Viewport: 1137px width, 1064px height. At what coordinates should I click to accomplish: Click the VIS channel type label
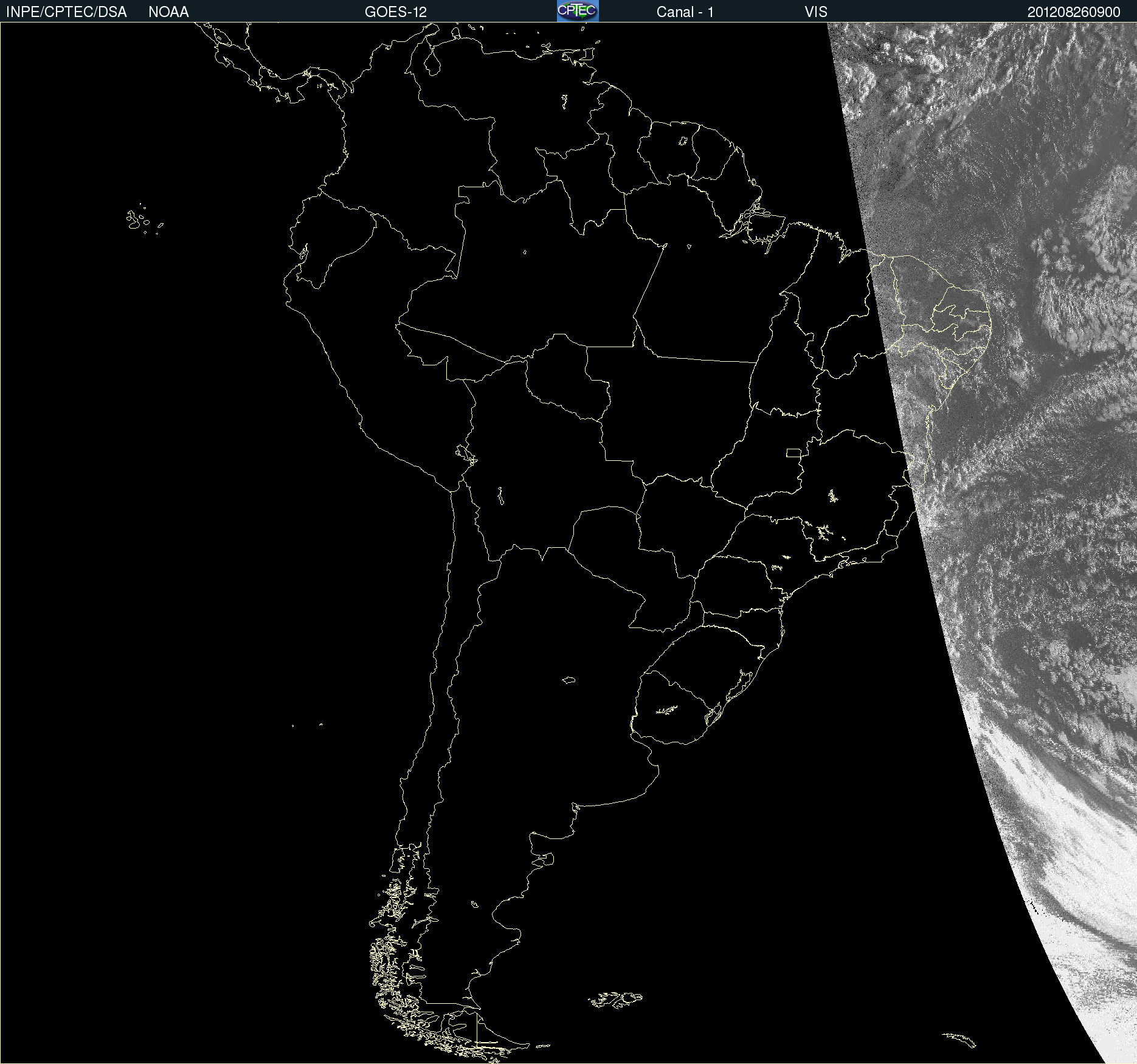[x=816, y=12]
